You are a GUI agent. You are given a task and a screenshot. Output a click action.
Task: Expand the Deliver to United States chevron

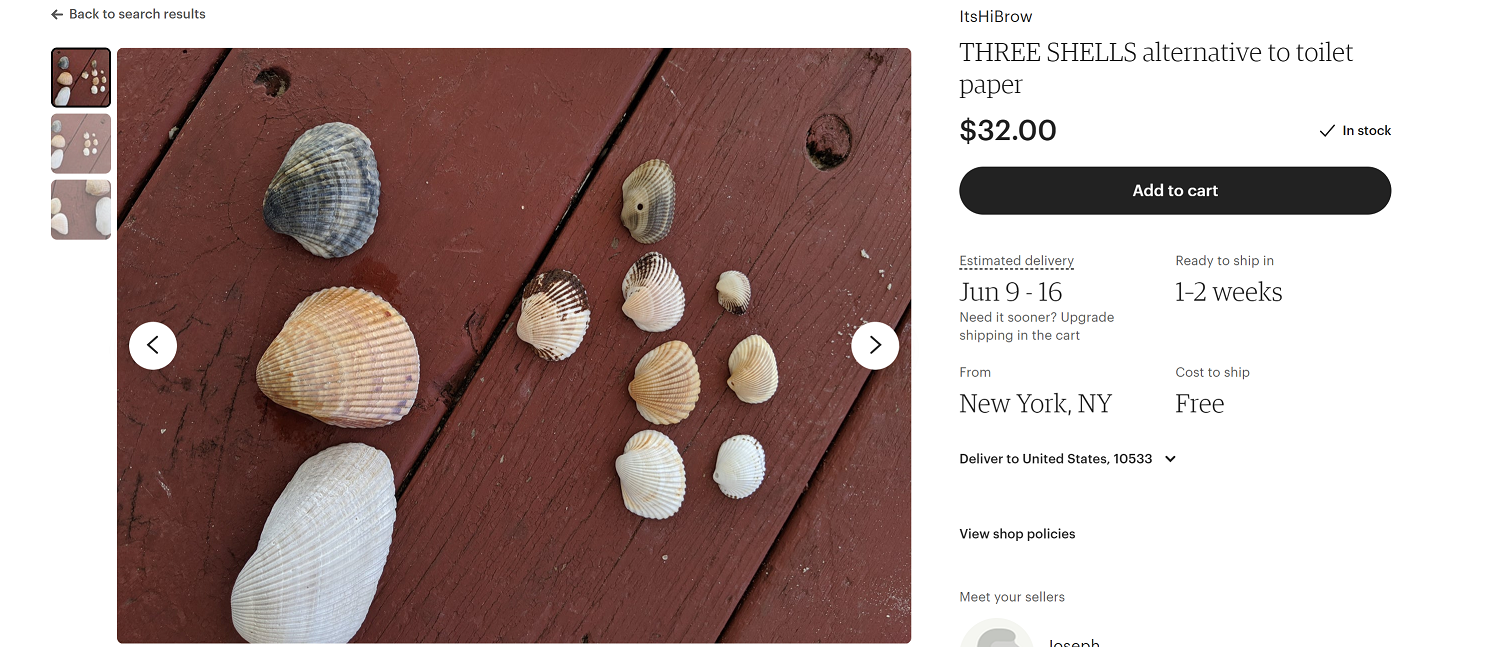(x=1171, y=459)
